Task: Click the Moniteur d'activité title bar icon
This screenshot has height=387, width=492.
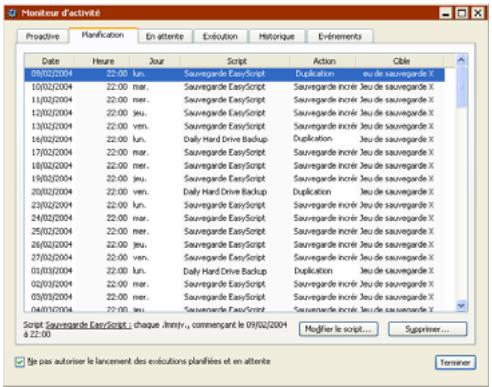Action: (x=12, y=13)
